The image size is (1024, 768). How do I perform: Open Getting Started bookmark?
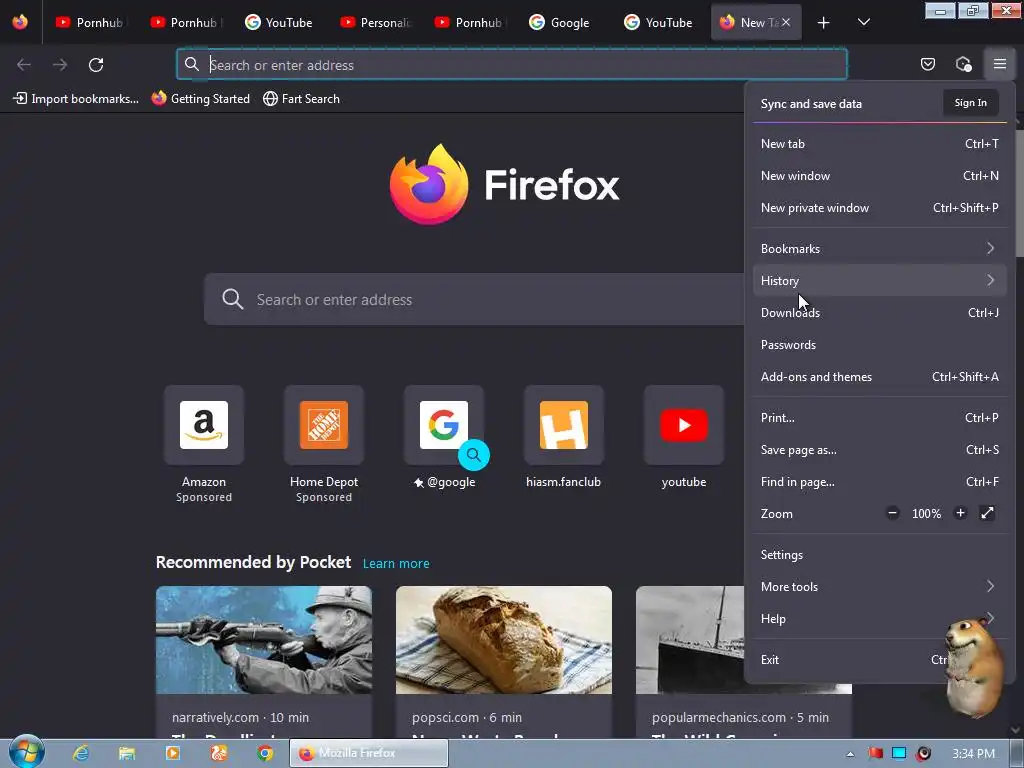tap(200, 99)
